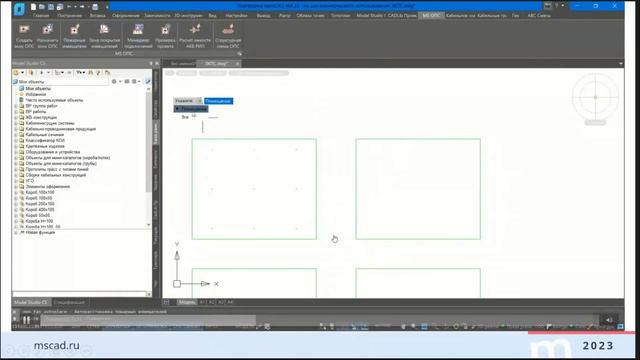Open the Пожарные извещатели tool

pyautogui.click(x=74, y=36)
